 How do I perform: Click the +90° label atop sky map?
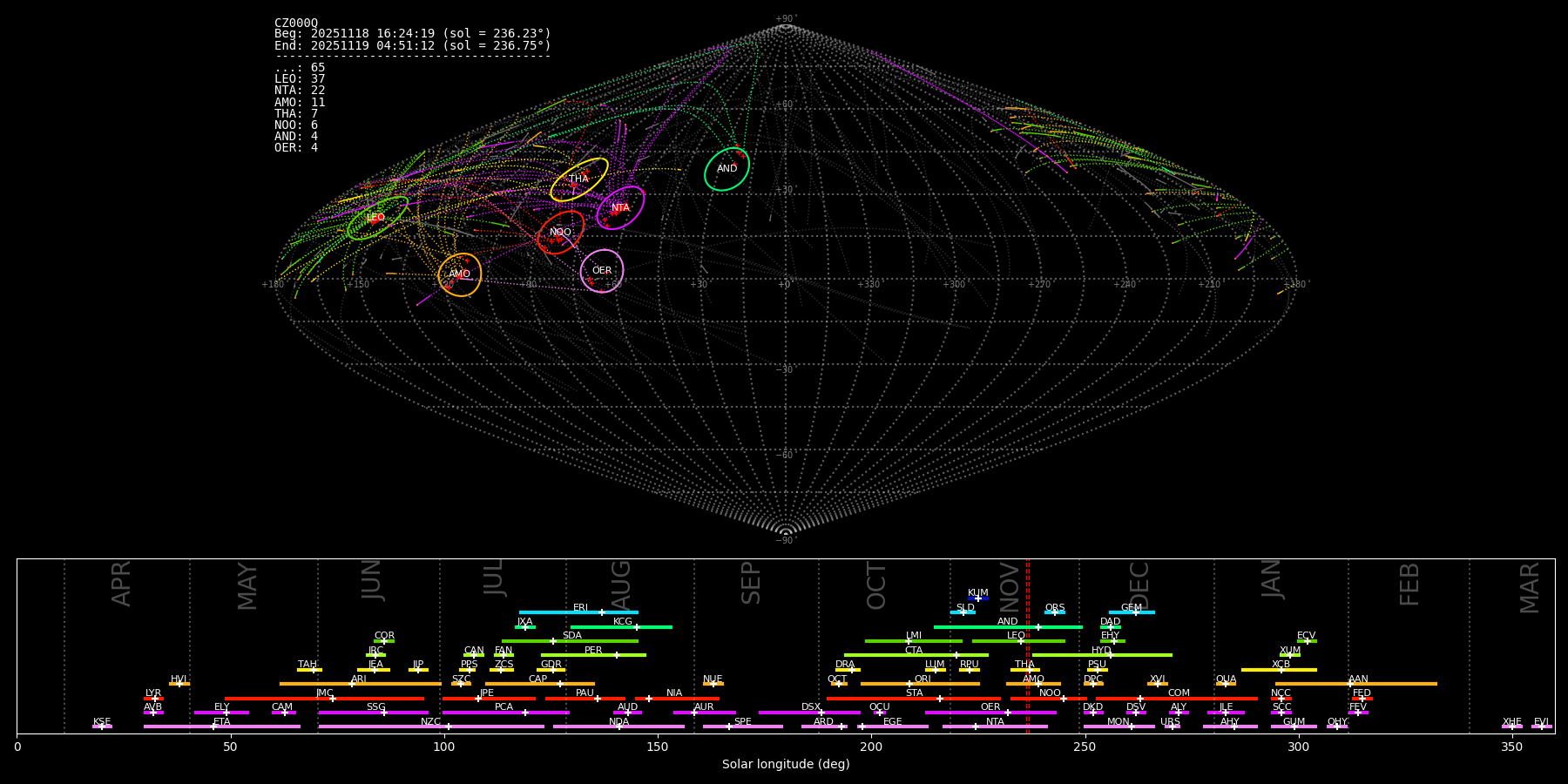(785, 19)
